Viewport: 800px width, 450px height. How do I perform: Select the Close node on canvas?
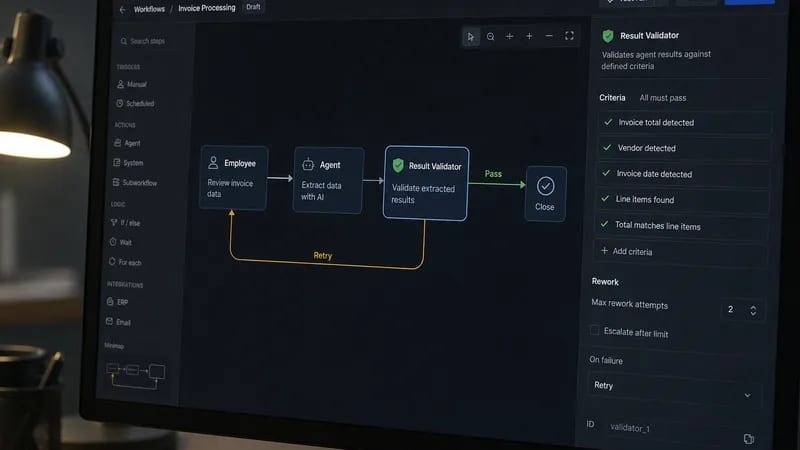545,194
